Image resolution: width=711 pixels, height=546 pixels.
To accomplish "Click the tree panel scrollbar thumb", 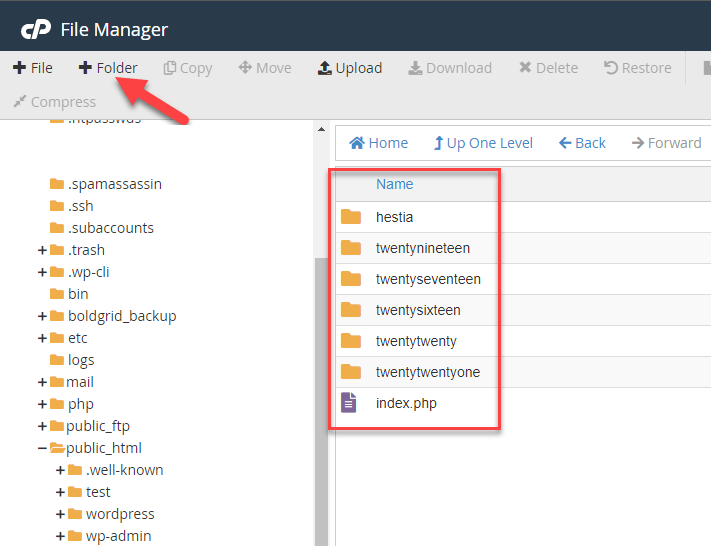I will tap(321, 402).
